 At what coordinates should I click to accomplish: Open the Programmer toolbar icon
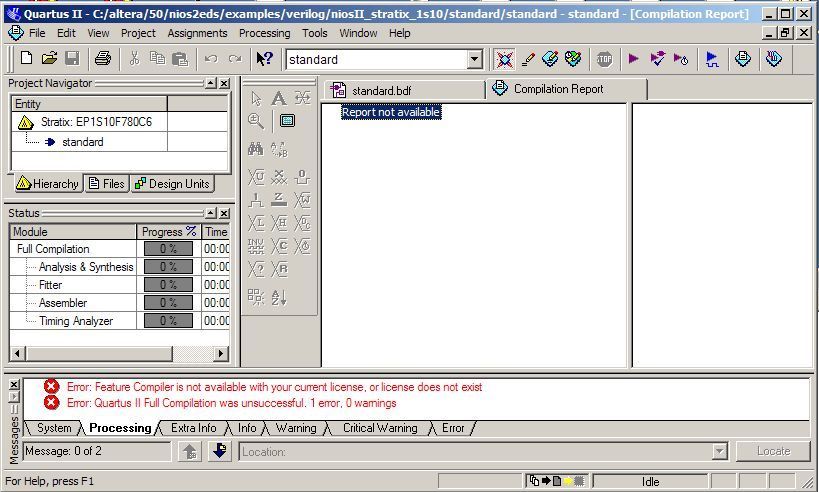(774, 58)
